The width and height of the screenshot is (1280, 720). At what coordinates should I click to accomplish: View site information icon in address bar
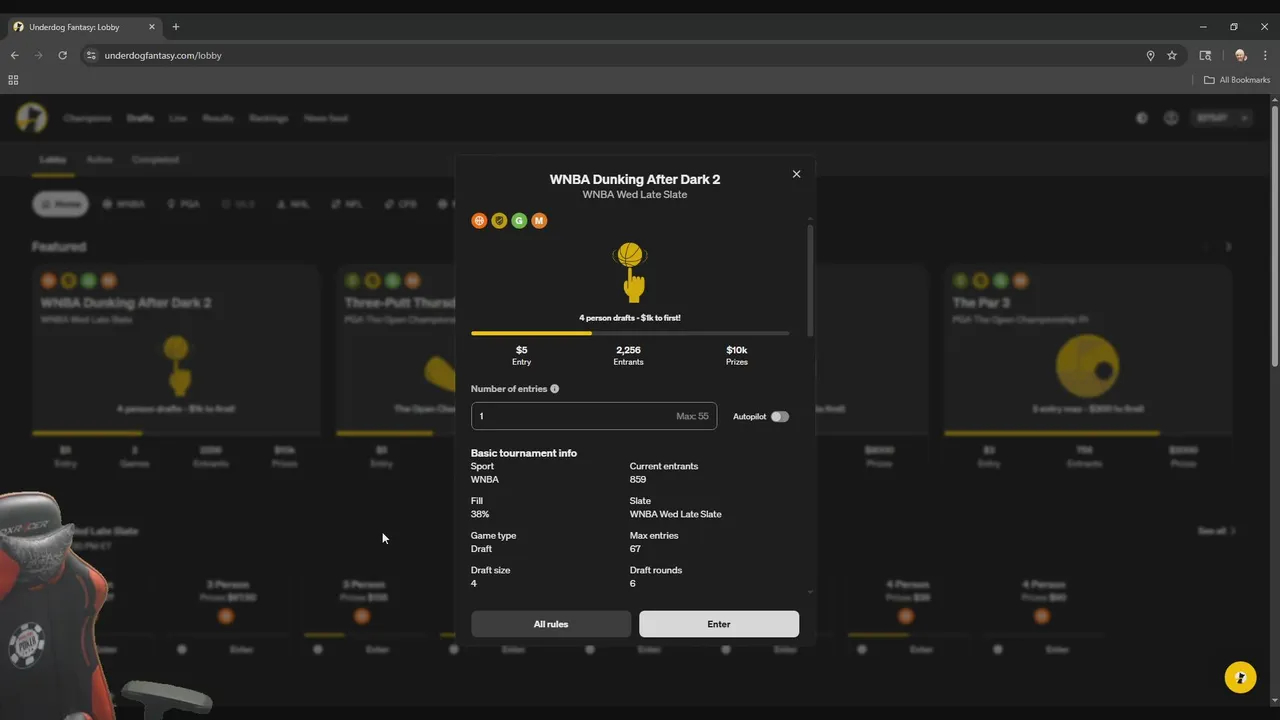pos(91,55)
